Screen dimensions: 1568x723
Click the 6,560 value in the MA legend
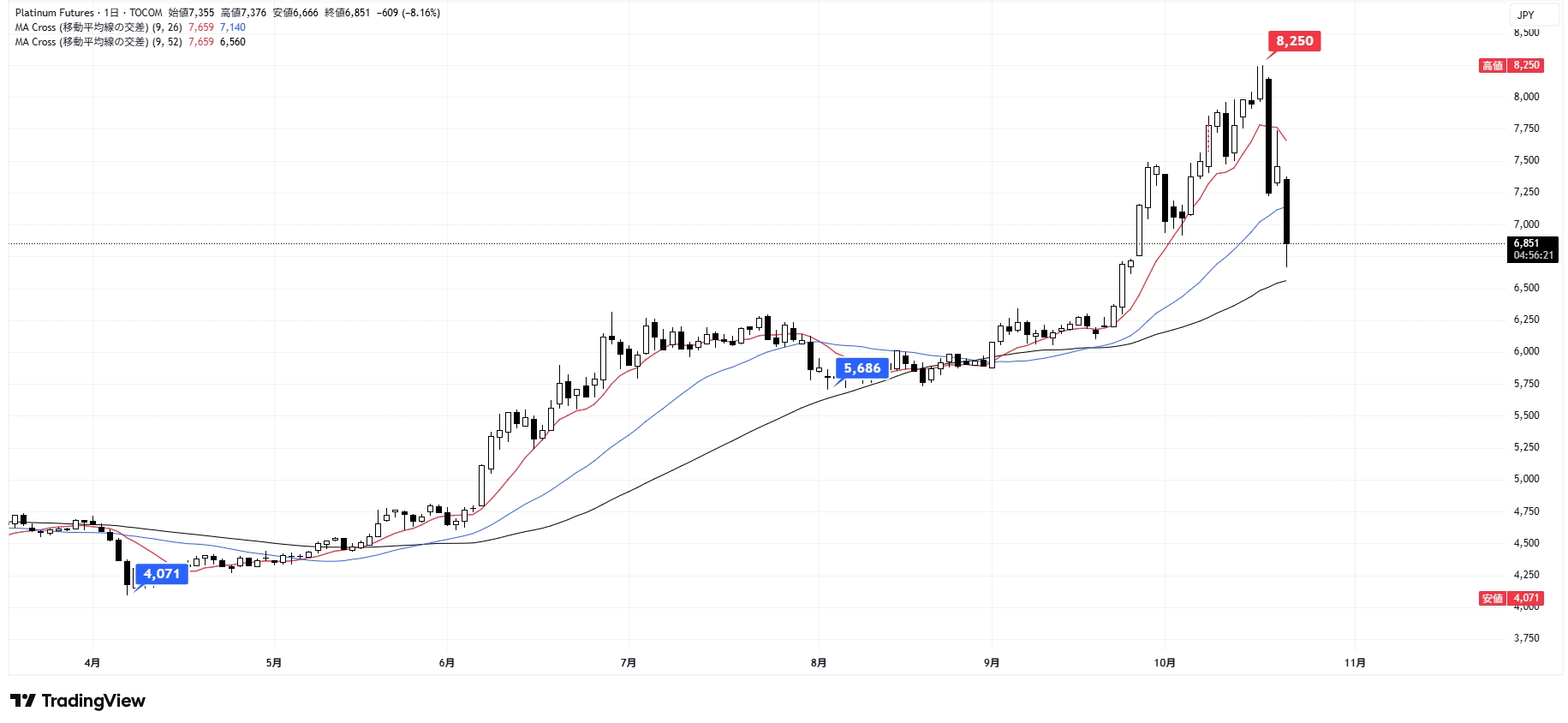233,42
